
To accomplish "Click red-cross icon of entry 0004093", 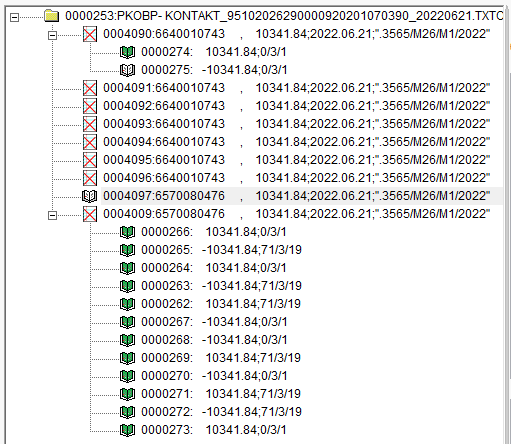I will coord(90,124).
